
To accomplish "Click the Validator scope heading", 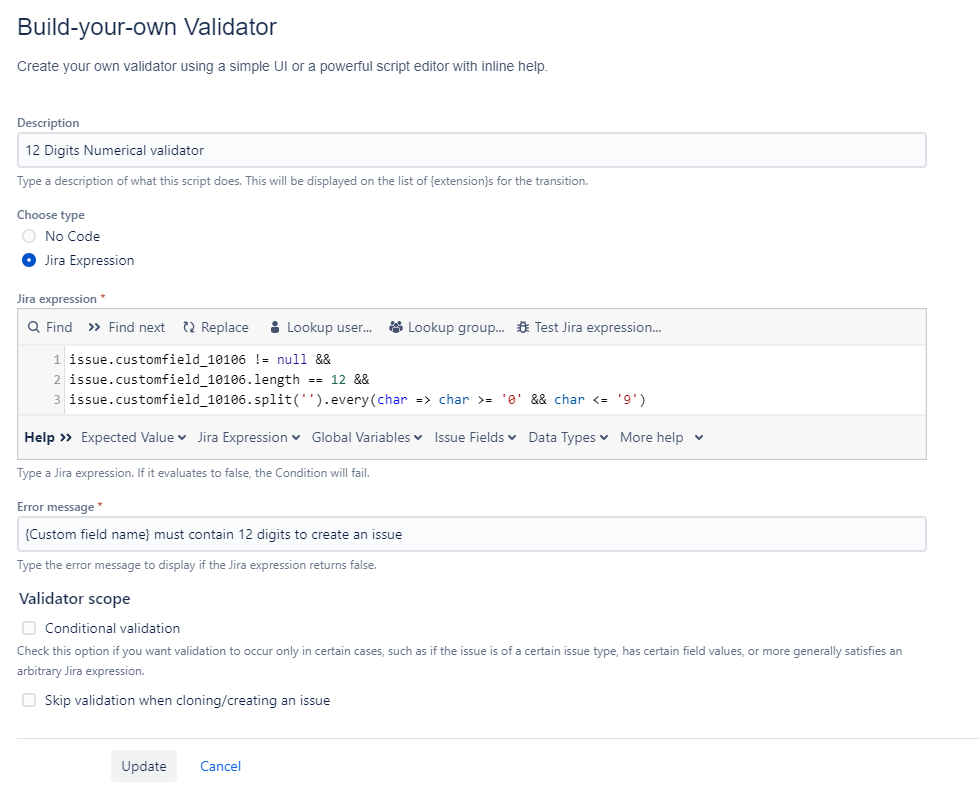I will (x=75, y=598).
